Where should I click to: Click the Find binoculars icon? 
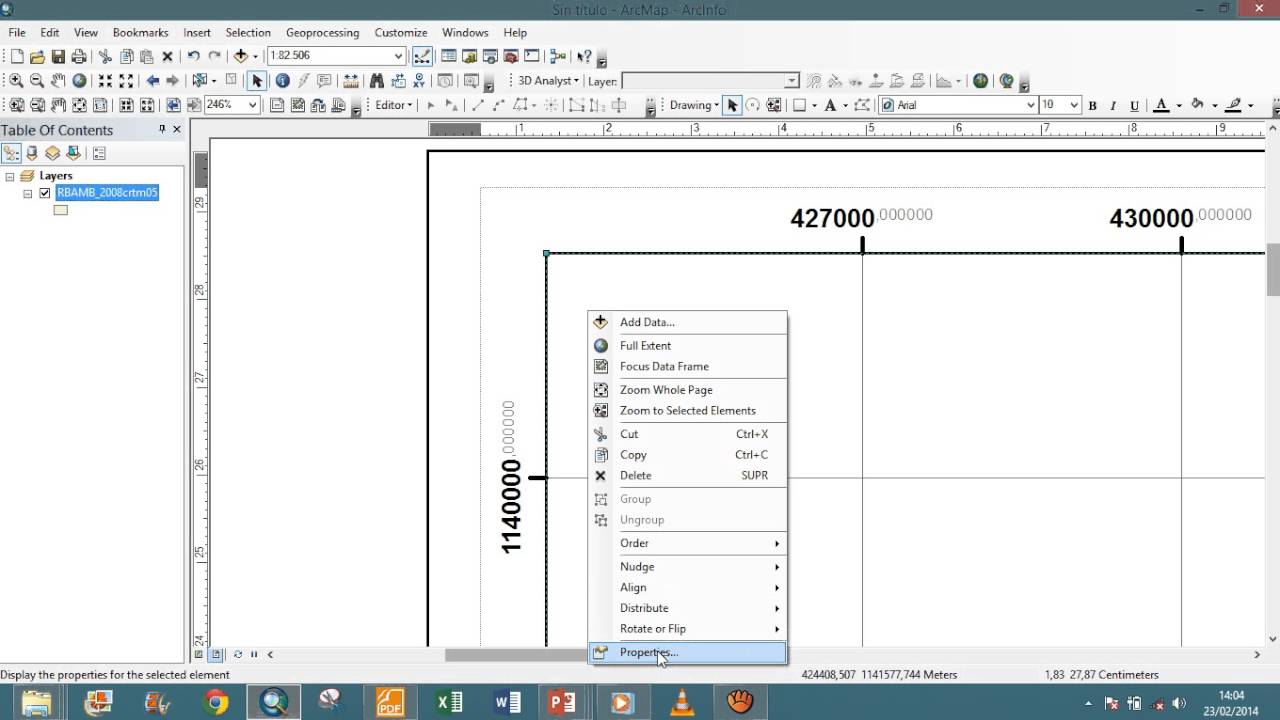[376, 81]
